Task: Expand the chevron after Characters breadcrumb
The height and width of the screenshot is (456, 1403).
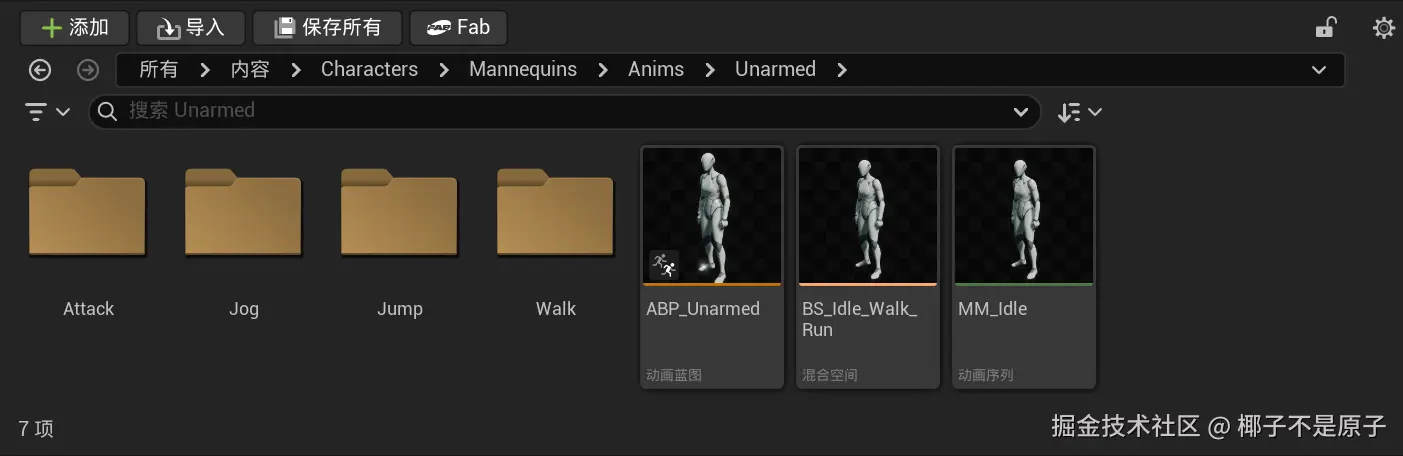Action: tap(444, 70)
